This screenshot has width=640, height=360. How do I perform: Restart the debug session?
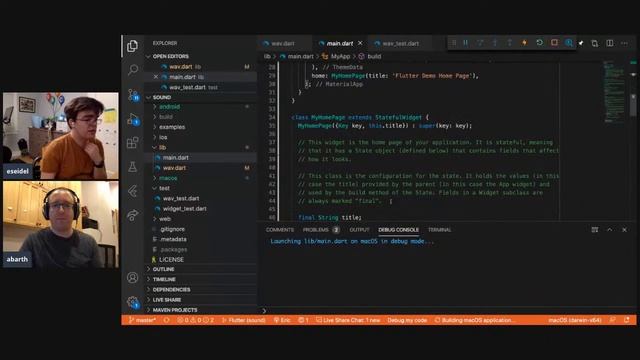click(x=539, y=43)
